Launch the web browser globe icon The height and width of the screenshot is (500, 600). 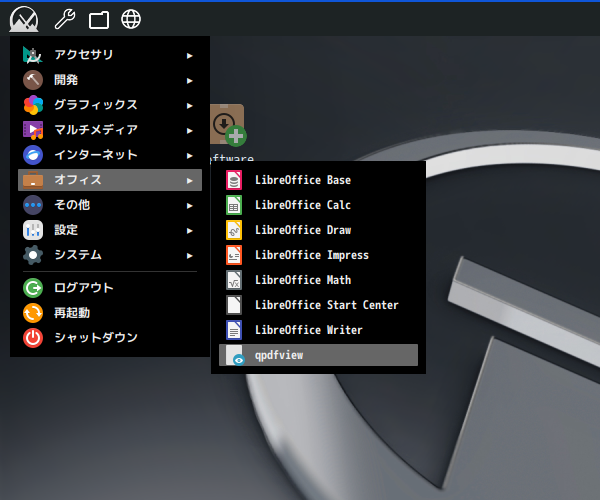[130, 19]
